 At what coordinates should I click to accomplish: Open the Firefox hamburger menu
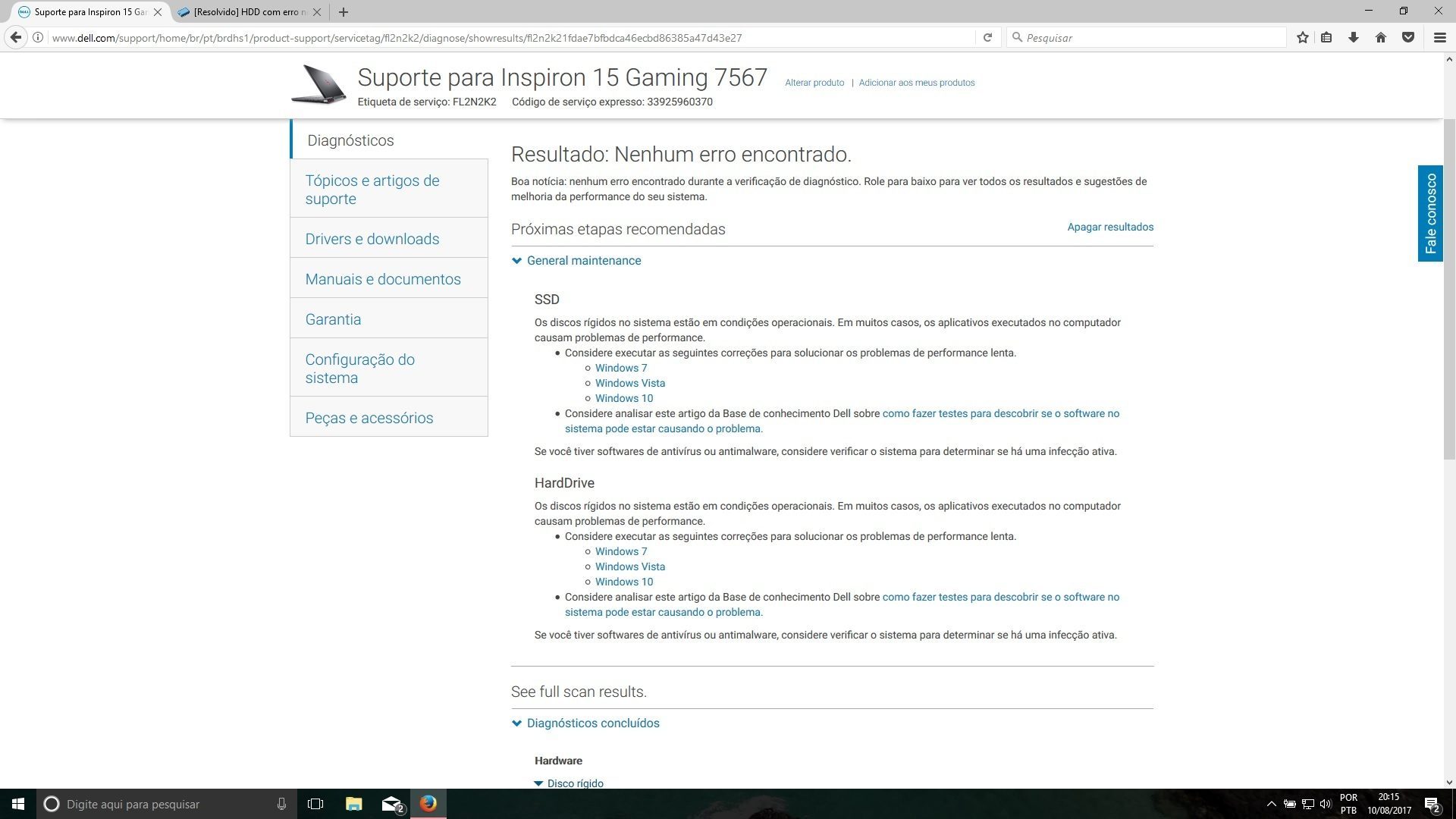(x=1439, y=37)
